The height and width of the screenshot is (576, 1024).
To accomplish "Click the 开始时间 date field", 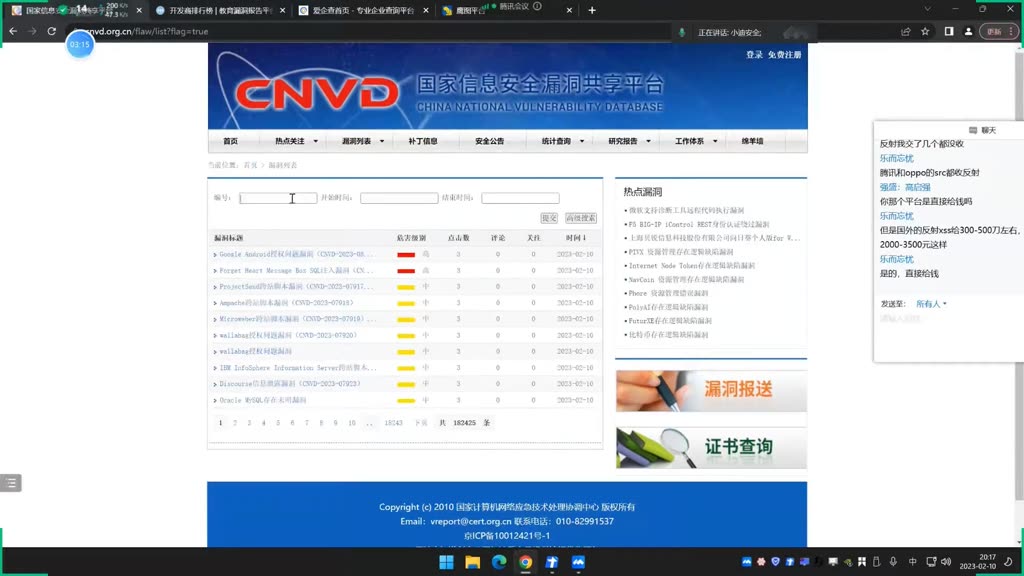I will 399,198.
